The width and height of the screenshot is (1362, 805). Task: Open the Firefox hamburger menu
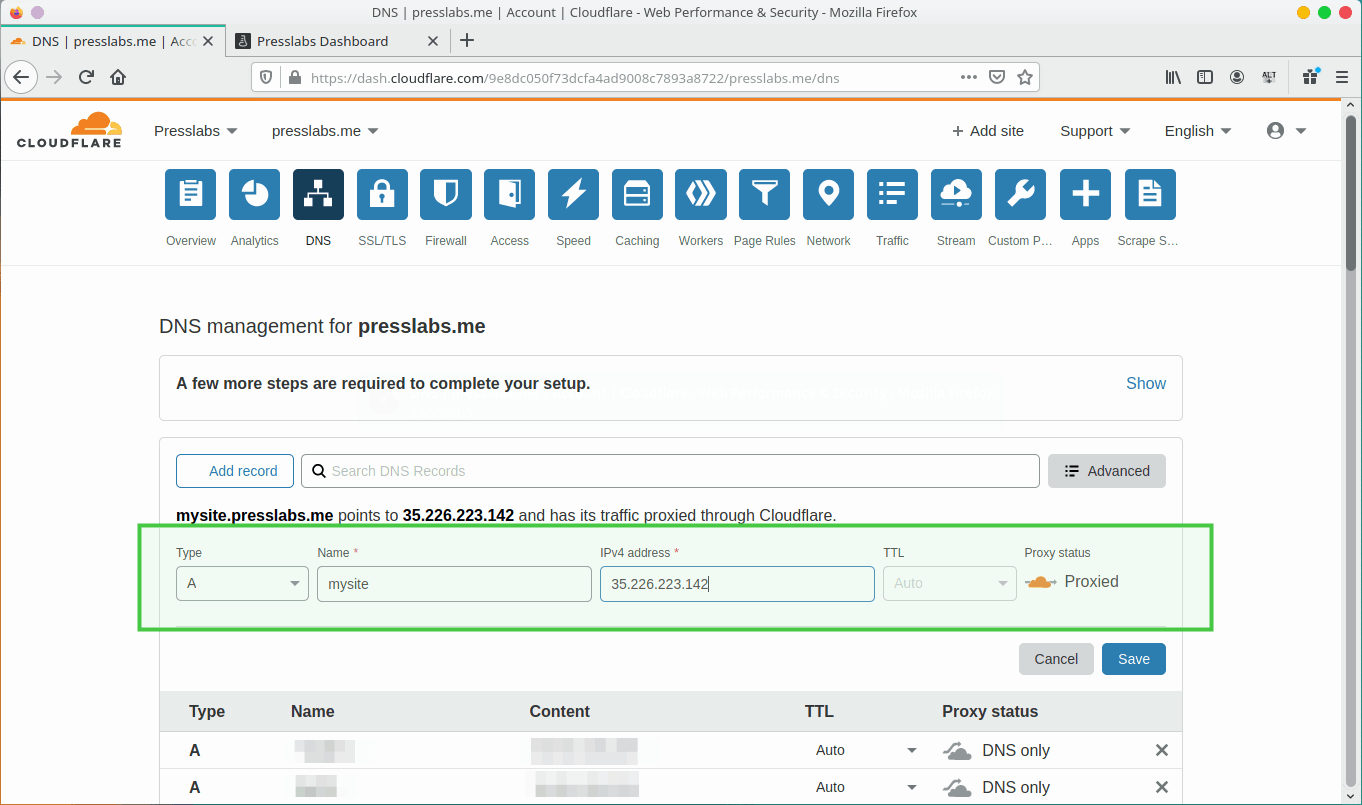click(x=1341, y=77)
